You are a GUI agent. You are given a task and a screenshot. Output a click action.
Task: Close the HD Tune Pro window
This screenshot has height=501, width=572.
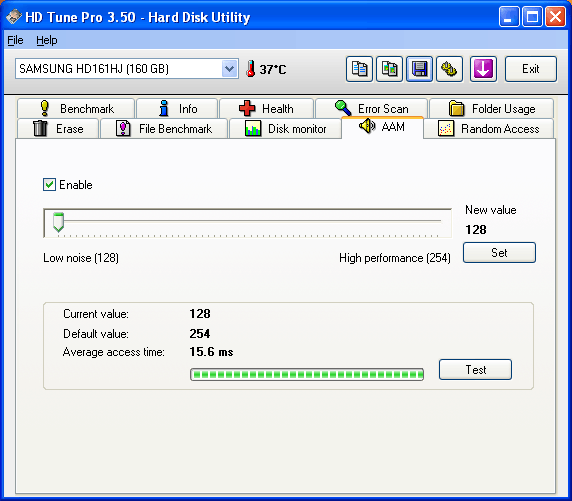click(x=555, y=17)
